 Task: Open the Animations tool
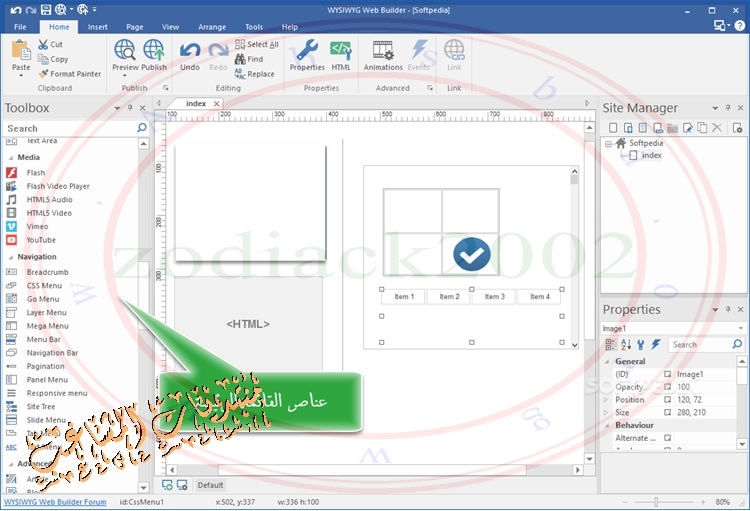tap(383, 50)
